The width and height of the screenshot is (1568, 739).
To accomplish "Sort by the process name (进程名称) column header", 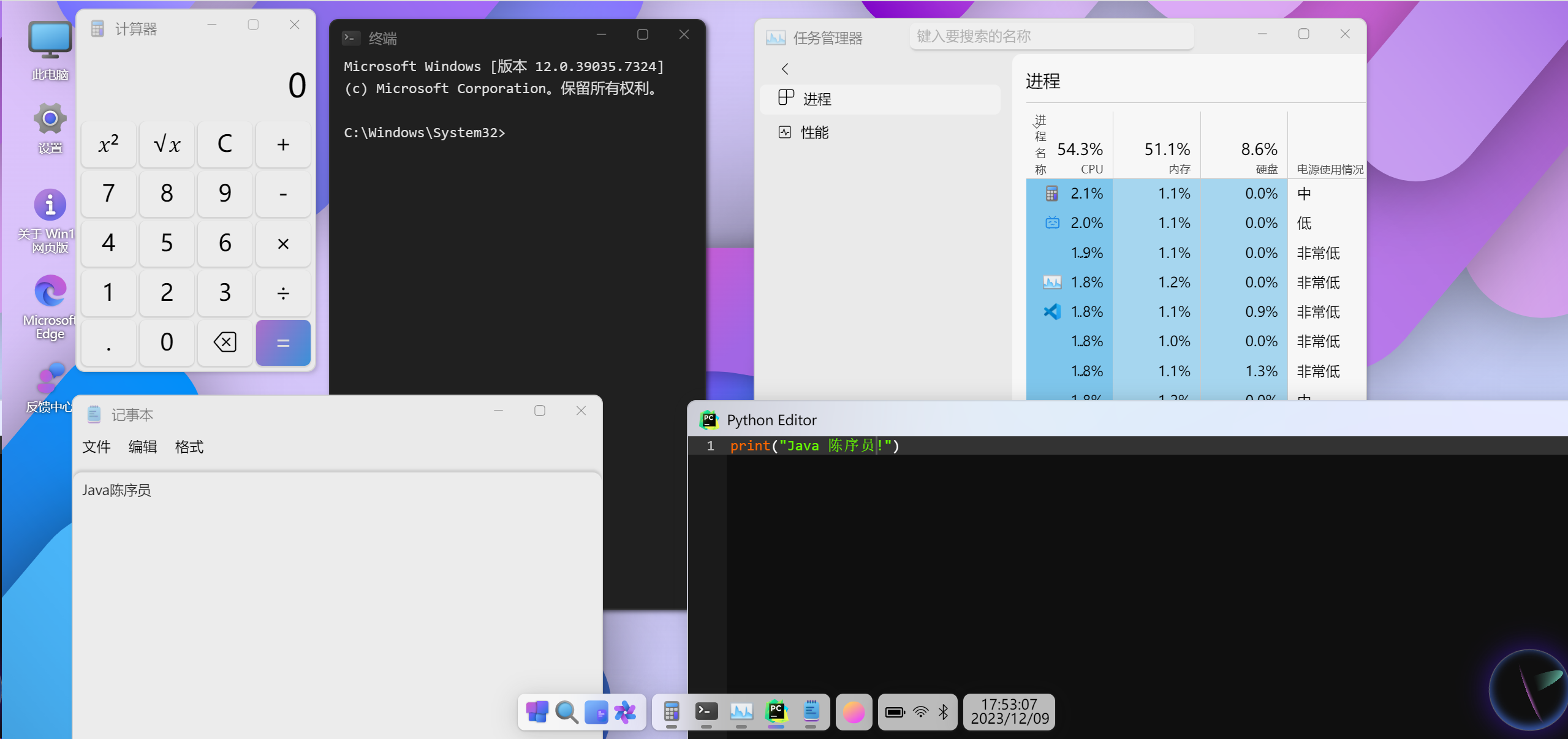I will (x=1040, y=145).
